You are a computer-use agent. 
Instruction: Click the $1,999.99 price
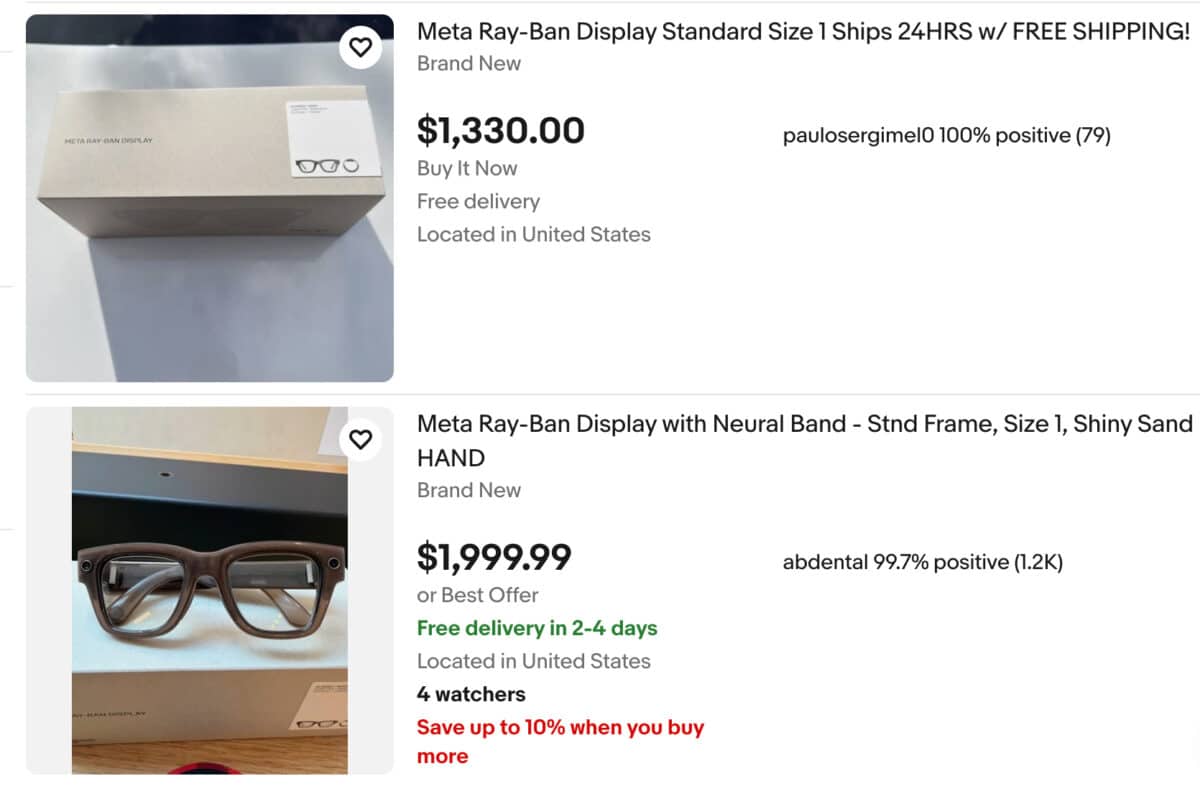pyautogui.click(x=494, y=557)
